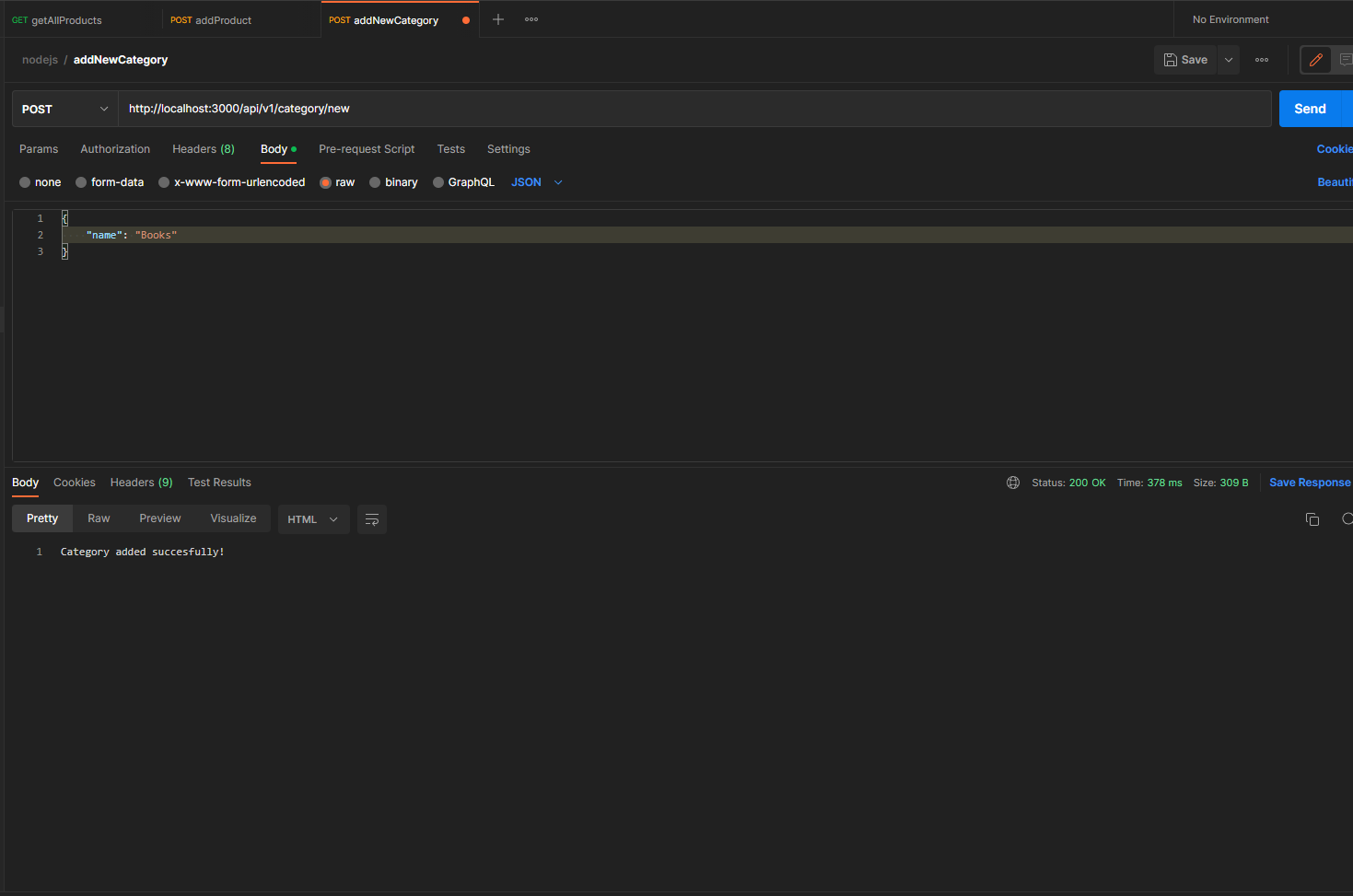
Task: Click the more options ellipsis next to Save
Action: (x=1262, y=59)
